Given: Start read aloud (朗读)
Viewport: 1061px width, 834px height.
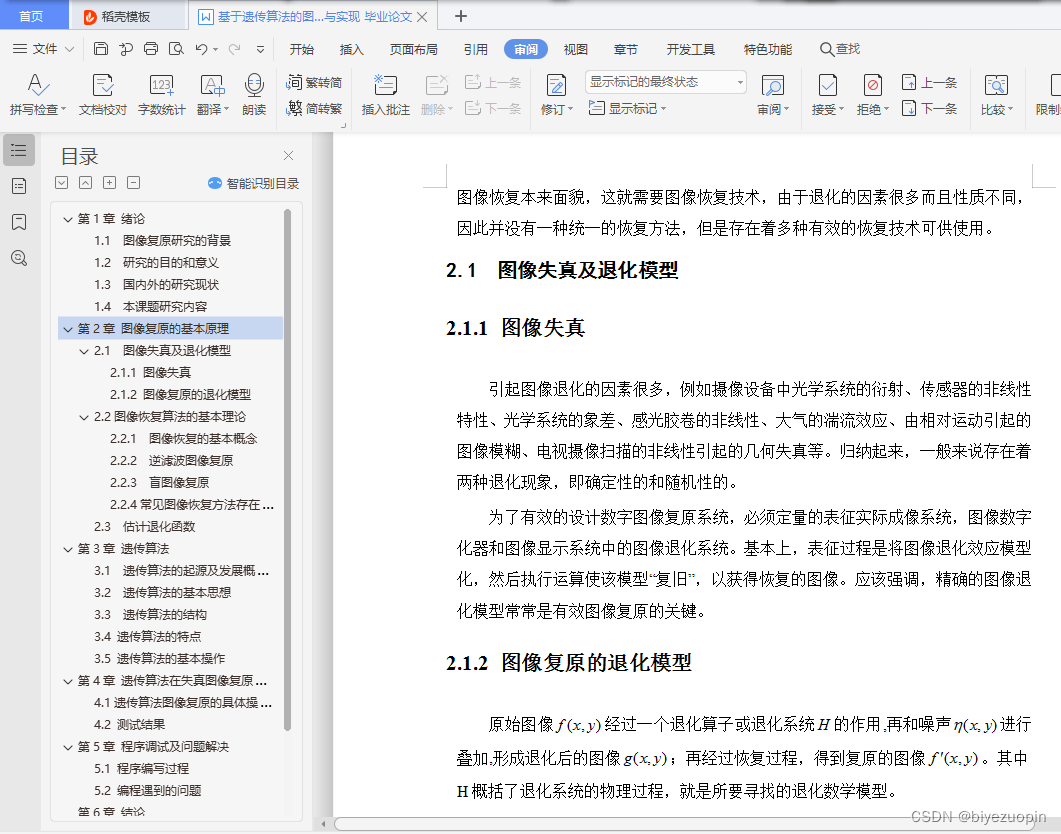Looking at the screenshot, I should coord(254,94).
